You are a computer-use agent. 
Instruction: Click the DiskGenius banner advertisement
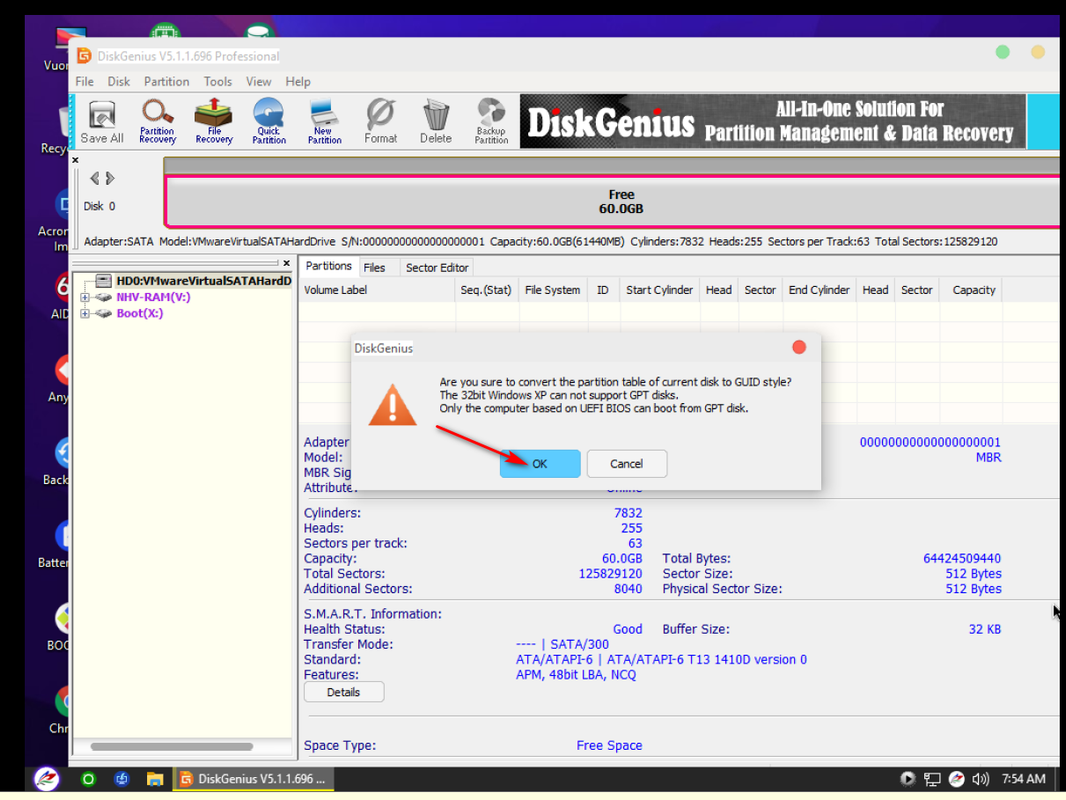772,122
